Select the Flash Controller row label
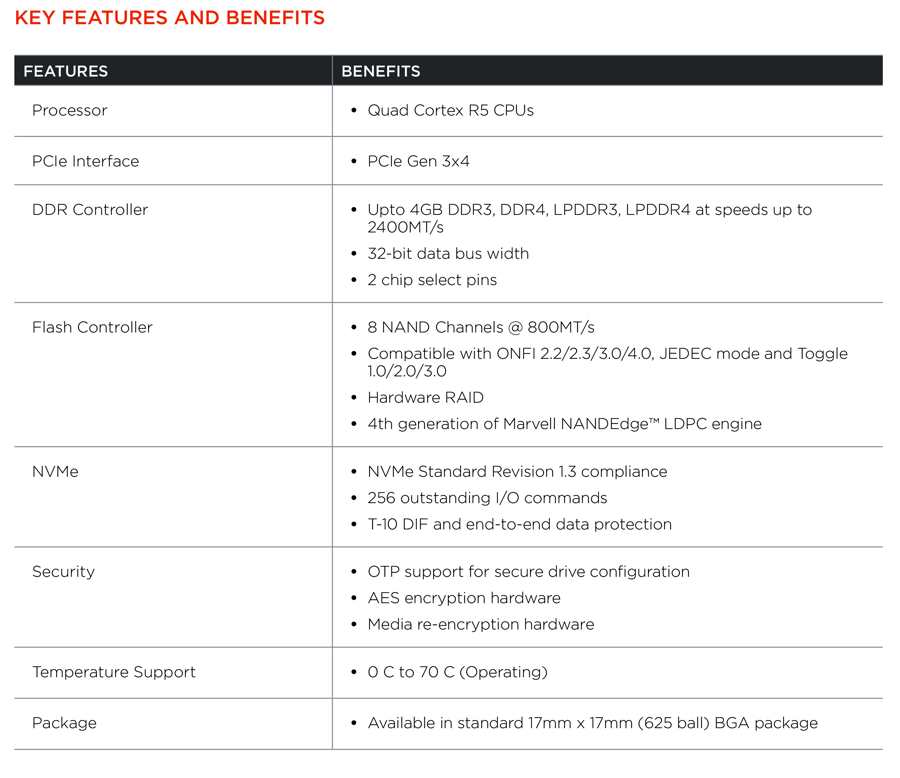900x778 pixels. pyautogui.click(x=92, y=327)
